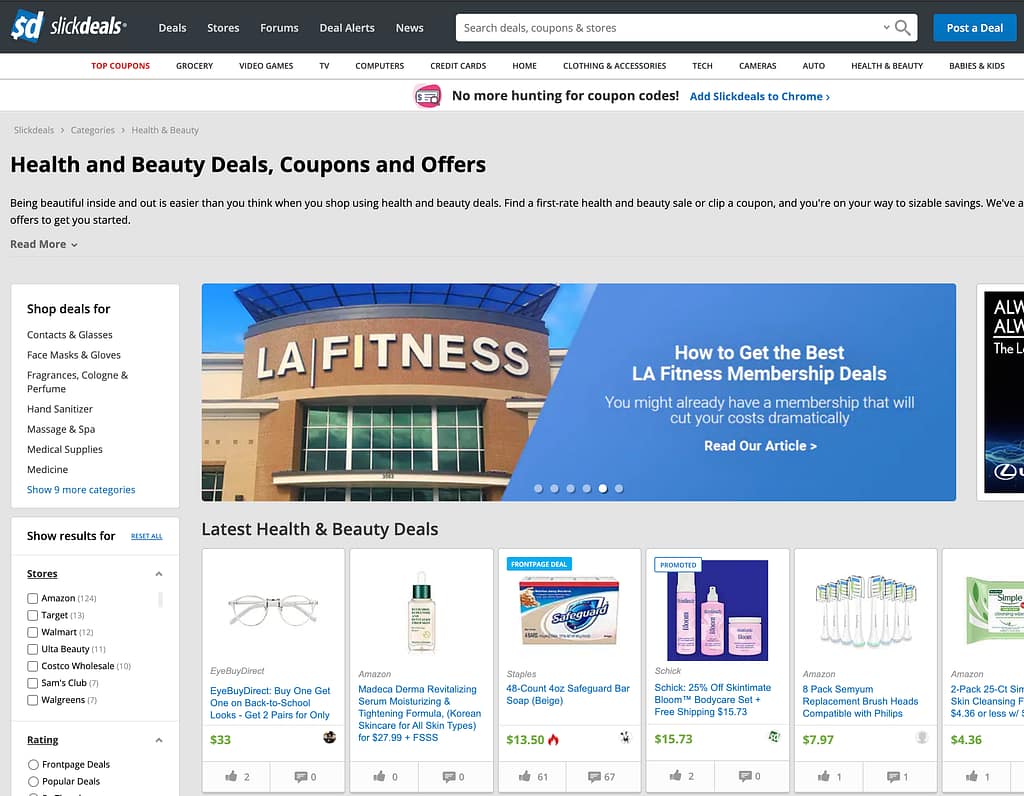Viewport: 1024px width, 796px height.
Task: Enable the Ulta Beauty store checkbox
Action: pos(33,650)
